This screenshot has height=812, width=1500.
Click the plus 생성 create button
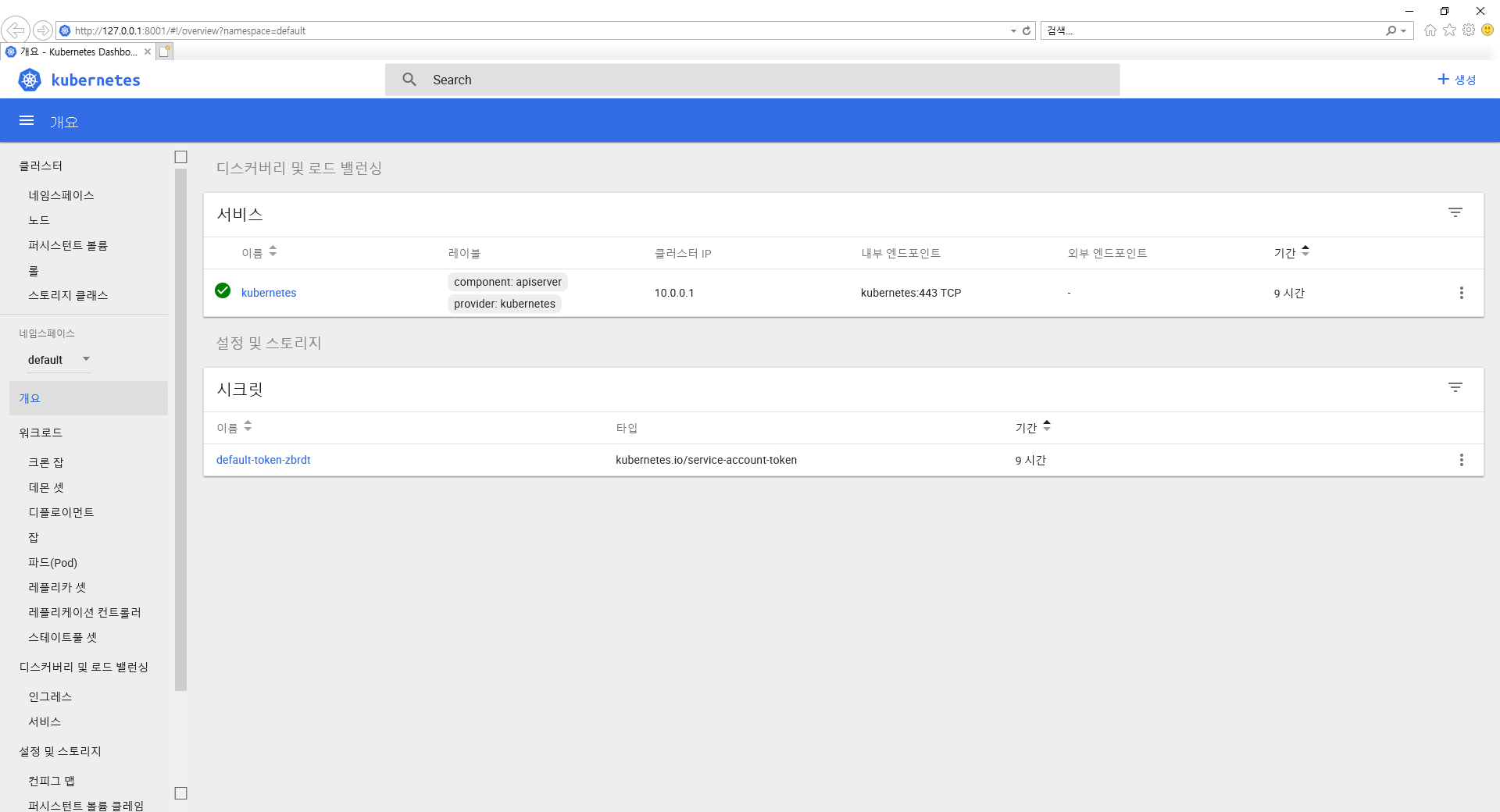1457,80
